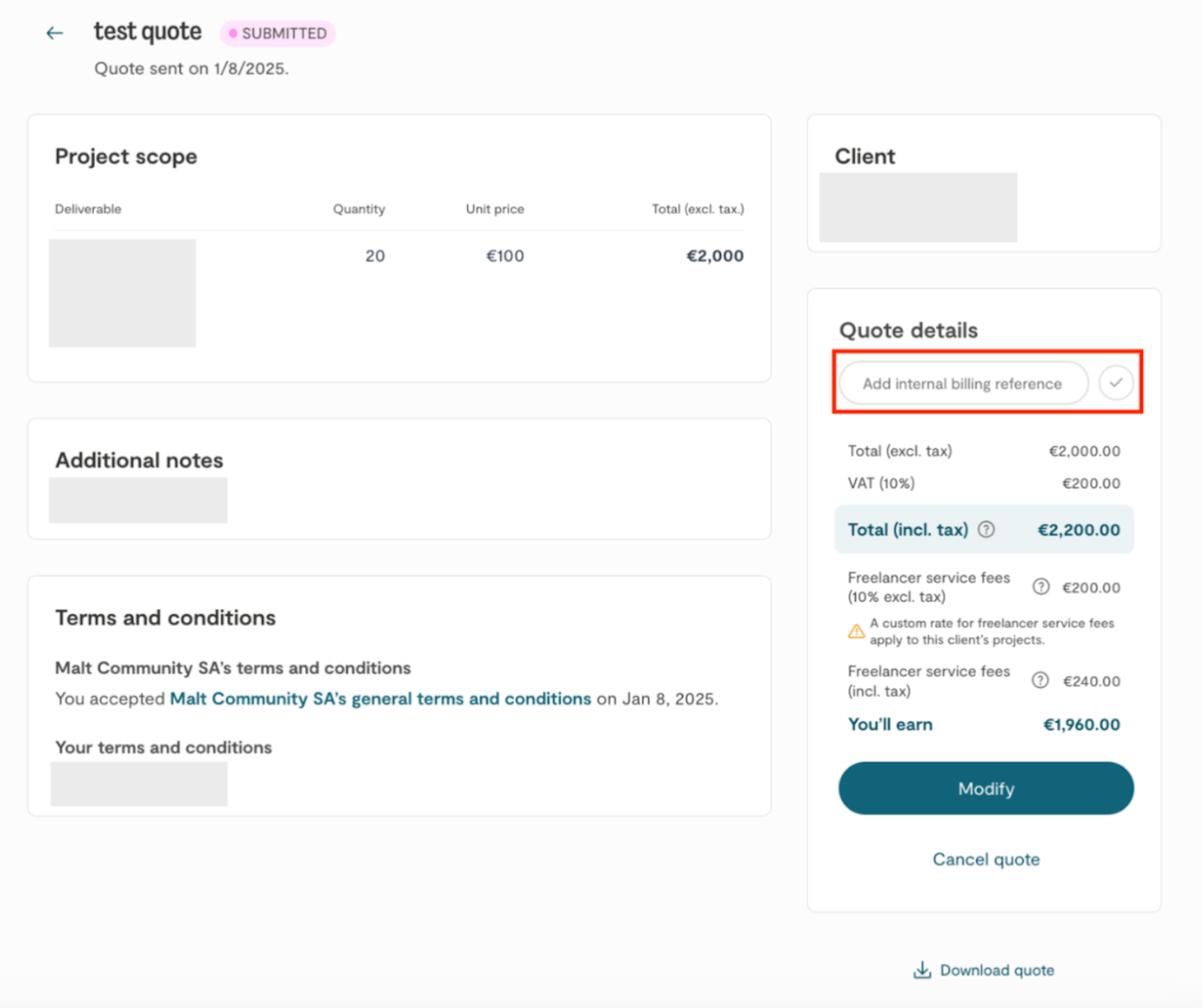This screenshot has width=1203, height=1008.
Task: Click the Download quote text link
Action: [996, 970]
